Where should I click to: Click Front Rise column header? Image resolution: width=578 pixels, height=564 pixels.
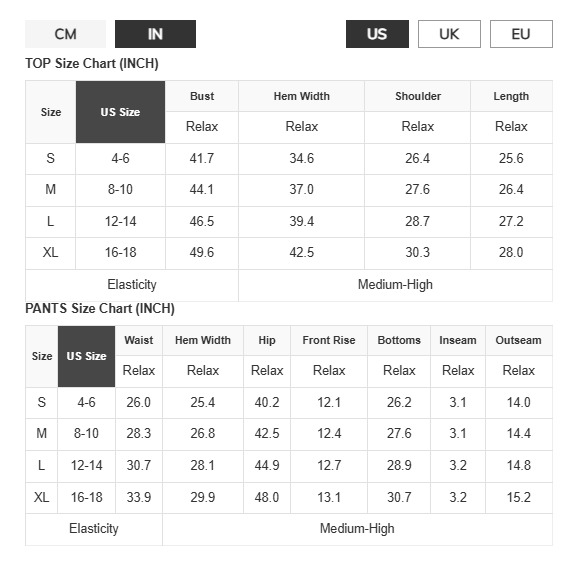[x=329, y=340]
